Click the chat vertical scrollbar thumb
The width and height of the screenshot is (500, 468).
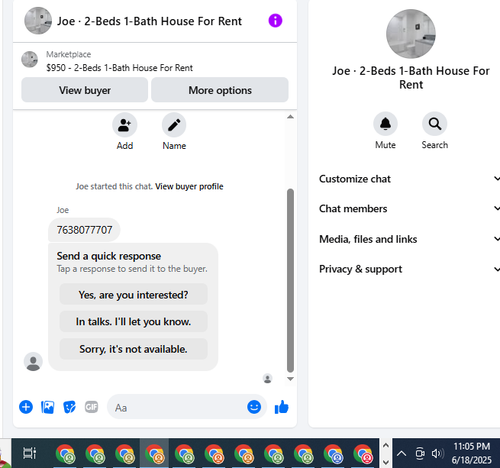(x=290, y=281)
